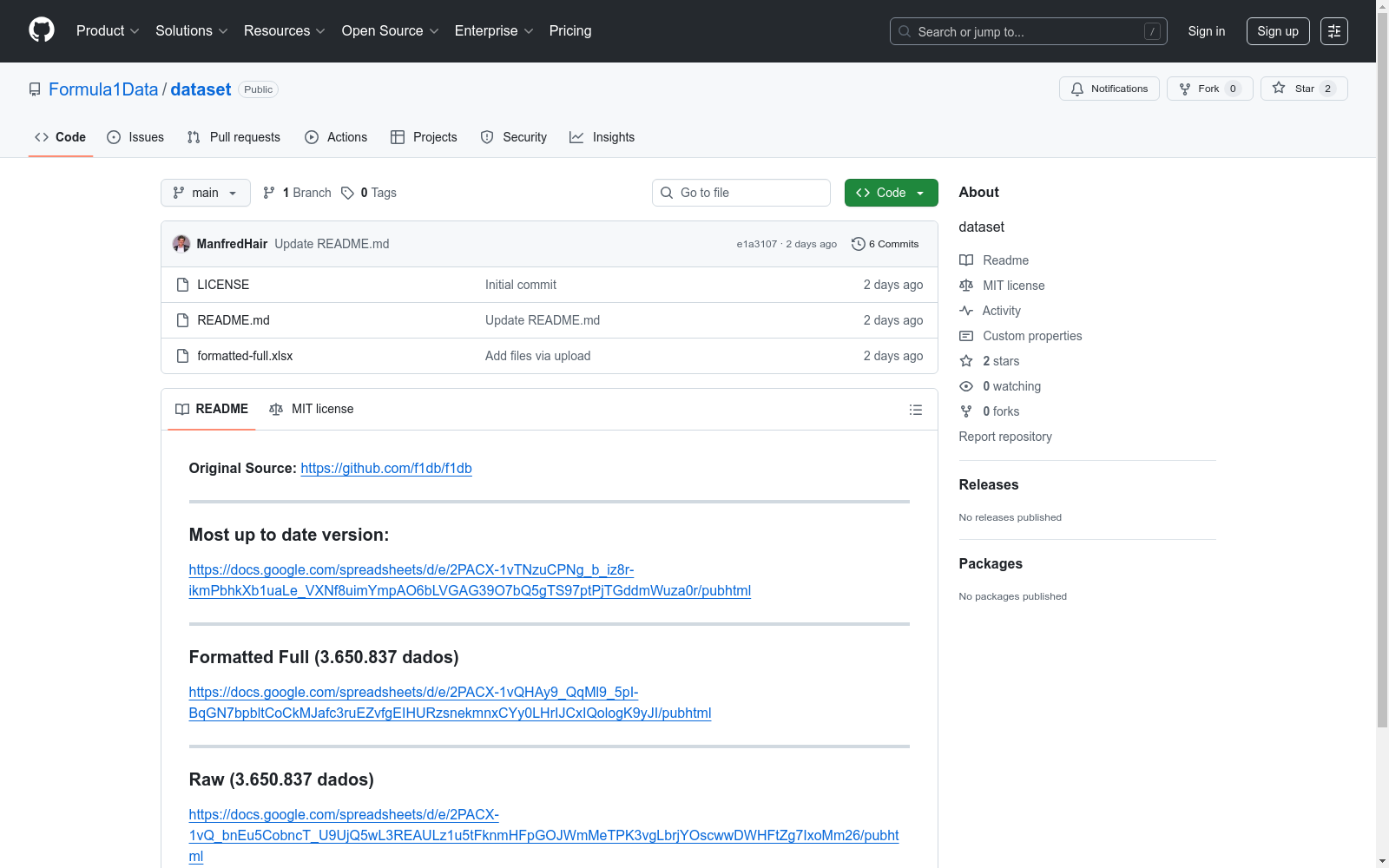Screen dimensions: 1389x868
Task: Click the 'Initial commit' message for LICENSE
Action: tap(521, 285)
